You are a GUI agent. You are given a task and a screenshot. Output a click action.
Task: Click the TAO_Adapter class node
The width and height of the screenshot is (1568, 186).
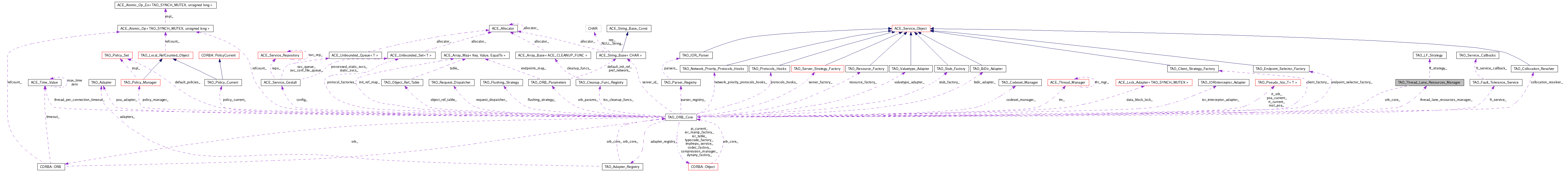point(101,82)
